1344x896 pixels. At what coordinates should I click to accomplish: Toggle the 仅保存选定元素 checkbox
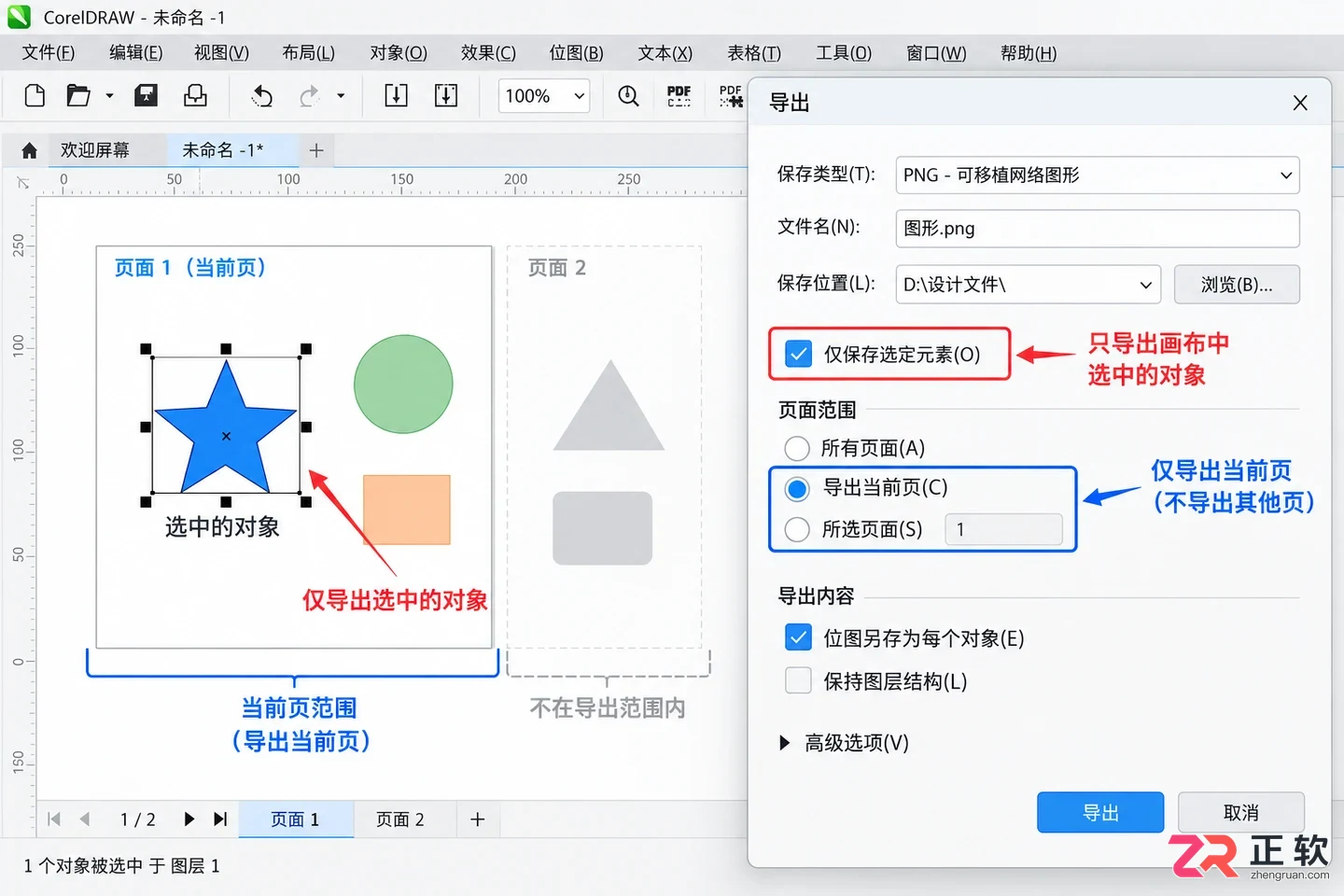pos(799,355)
